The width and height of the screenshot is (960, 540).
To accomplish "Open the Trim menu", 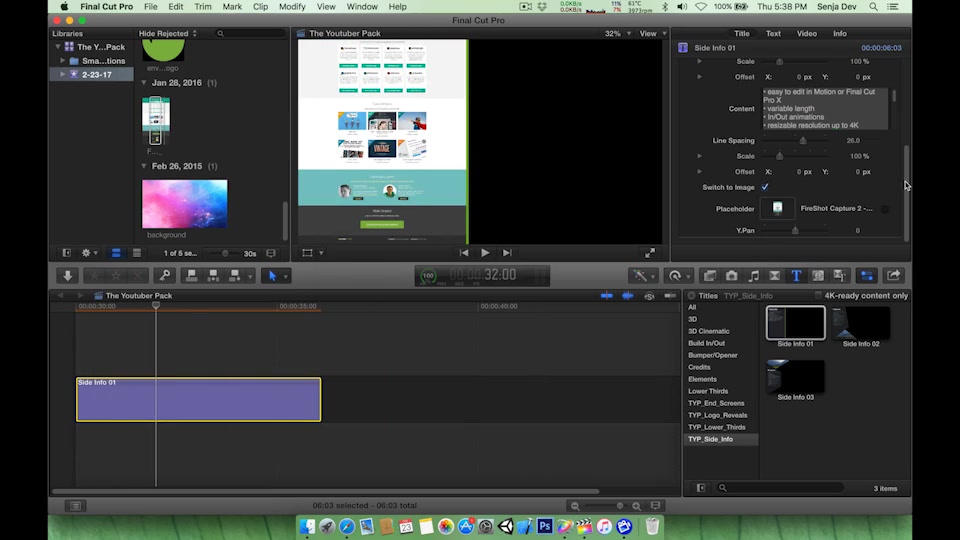I will (203, 7).
